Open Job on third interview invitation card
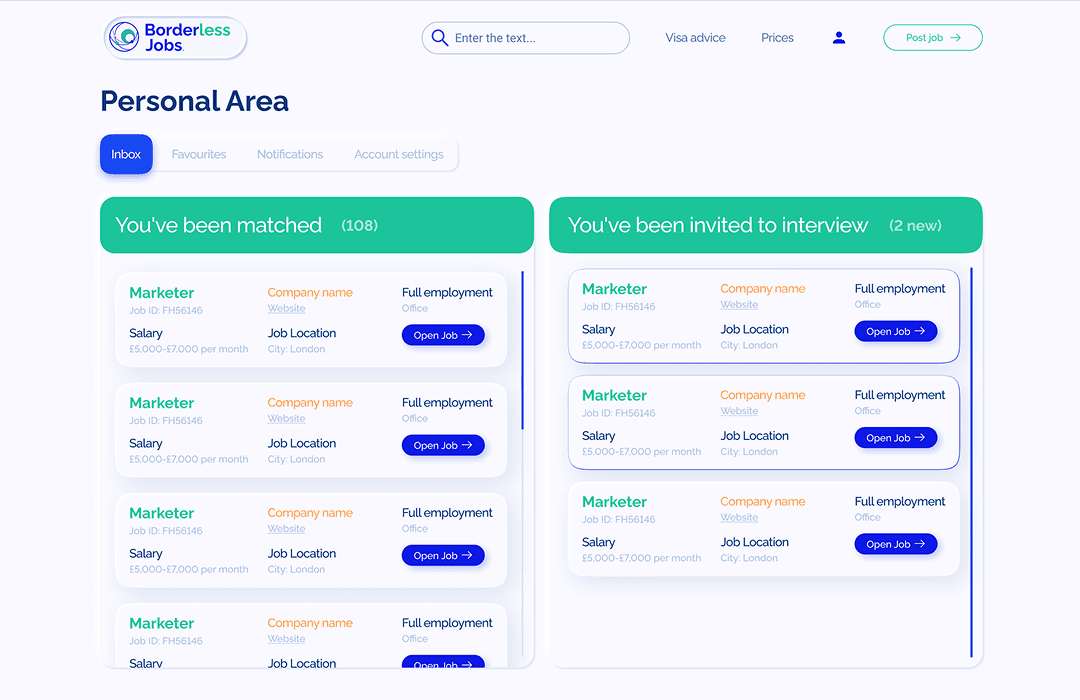The image size is (1080, 700). click(x=896, y=544)
